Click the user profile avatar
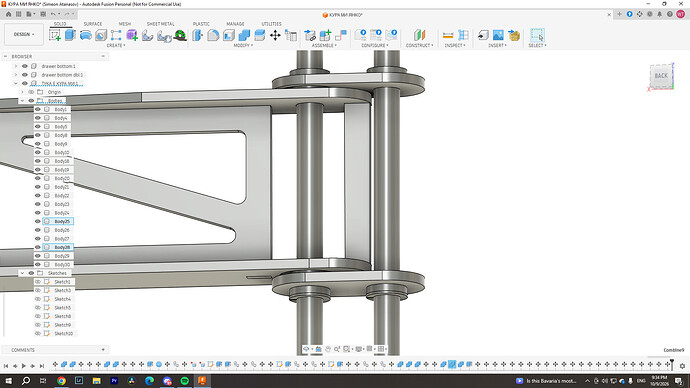Viewport: 690px width, 388px height. click(x=681, y=14)
